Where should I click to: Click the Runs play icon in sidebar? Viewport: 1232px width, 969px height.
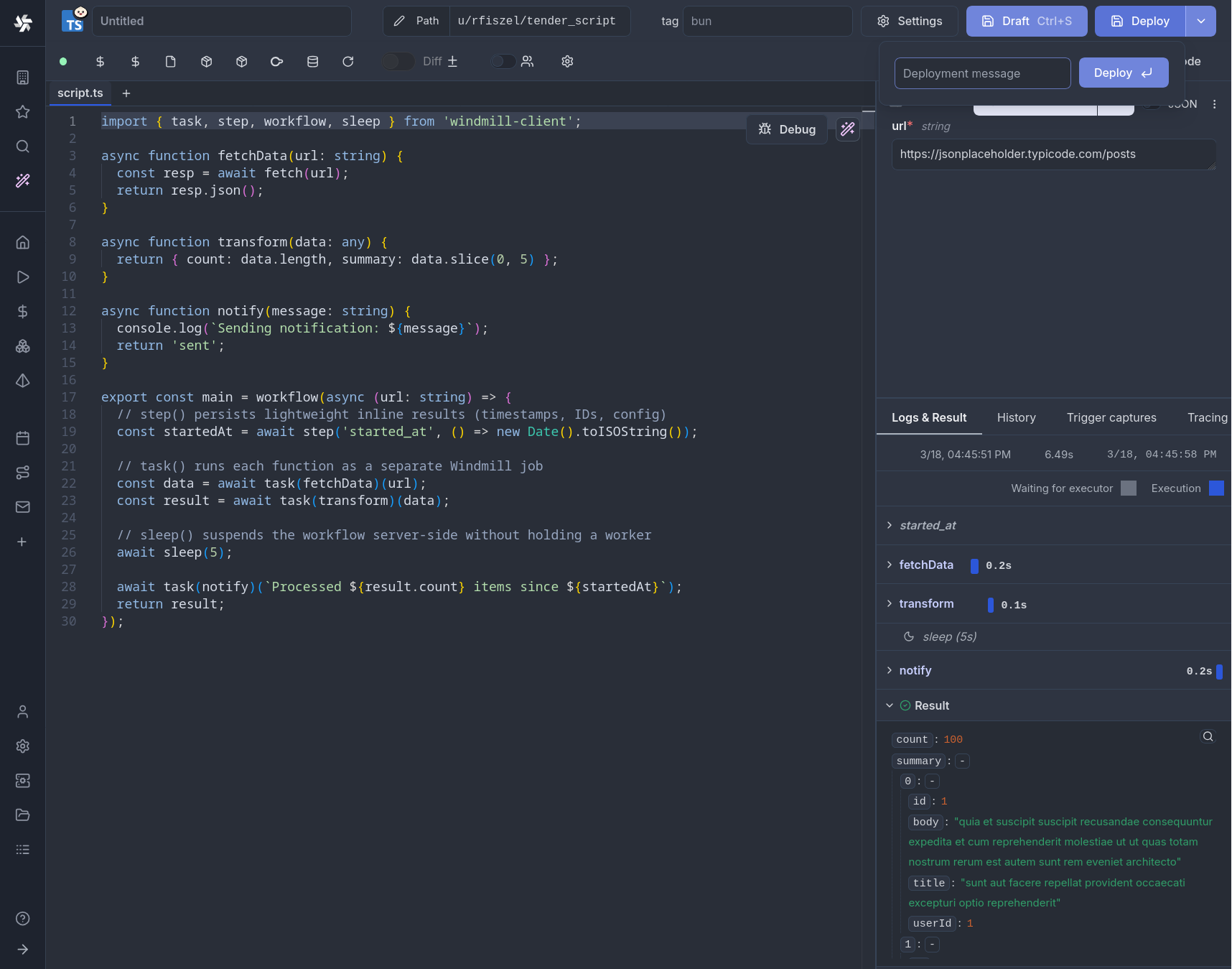click(23, 277)
